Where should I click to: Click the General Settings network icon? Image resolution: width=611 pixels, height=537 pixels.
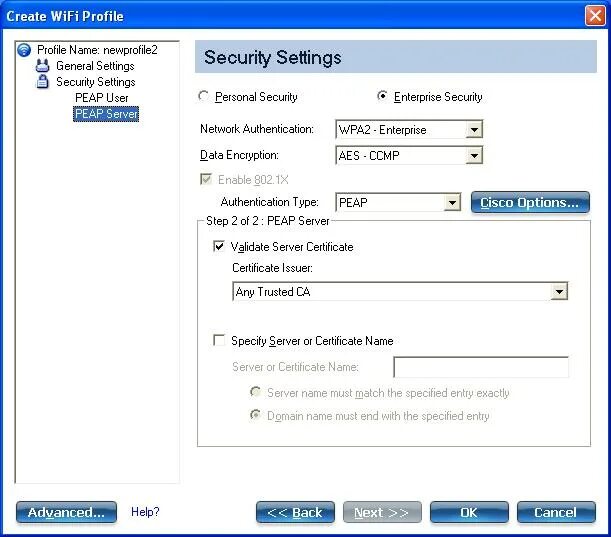click(x=42, y=66)
